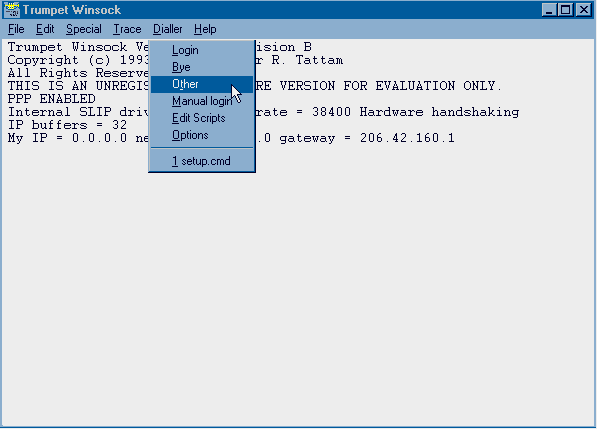Viewport: 597px width, 429px height.
Task: Click the 'All Rights' text on the third line
Action: (48, 73)
